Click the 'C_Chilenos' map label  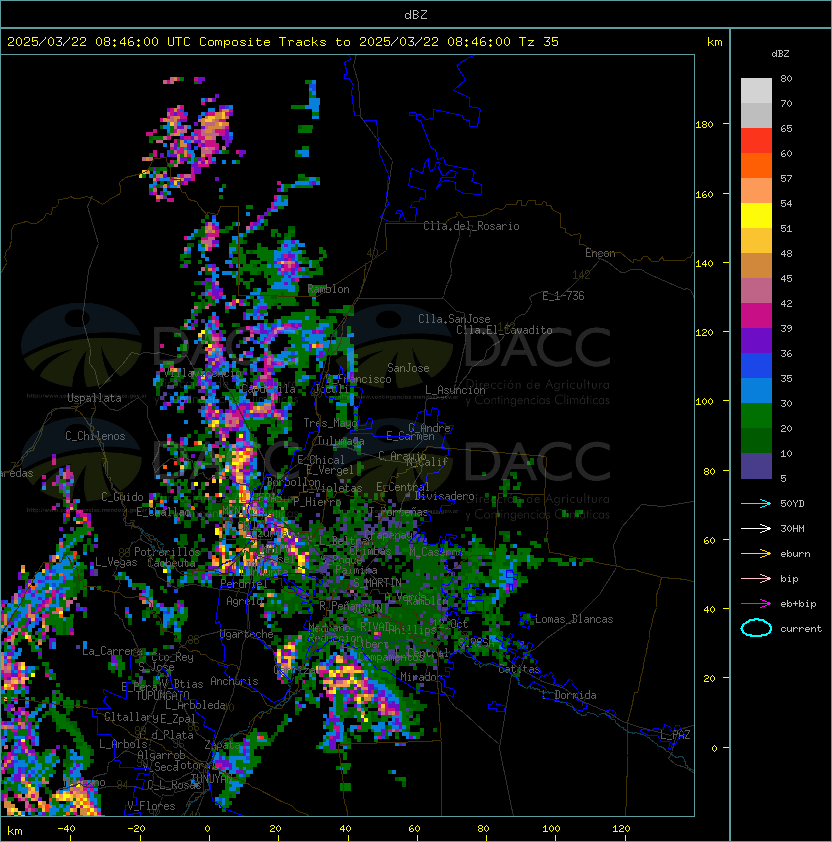(95, 436)
